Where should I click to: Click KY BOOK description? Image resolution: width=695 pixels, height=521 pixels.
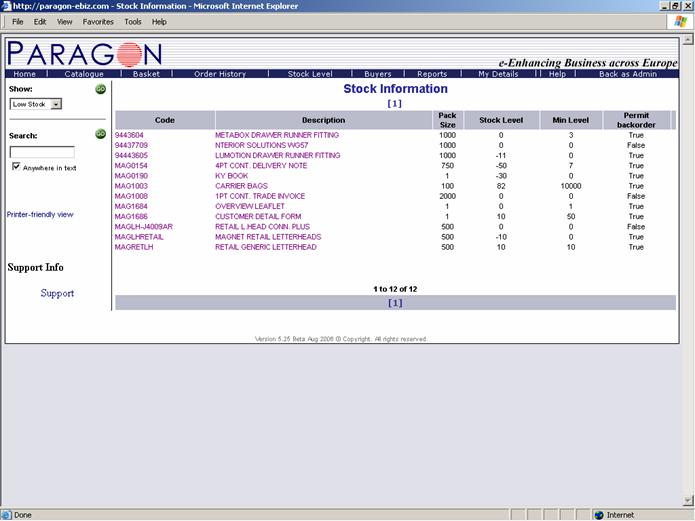coord(232,176)
